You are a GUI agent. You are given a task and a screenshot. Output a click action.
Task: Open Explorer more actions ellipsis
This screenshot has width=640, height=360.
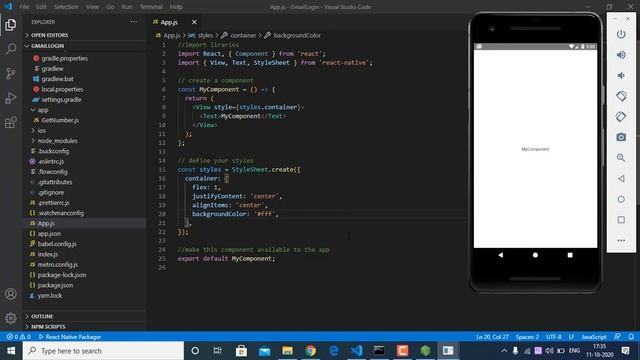(x=134, y=22)
